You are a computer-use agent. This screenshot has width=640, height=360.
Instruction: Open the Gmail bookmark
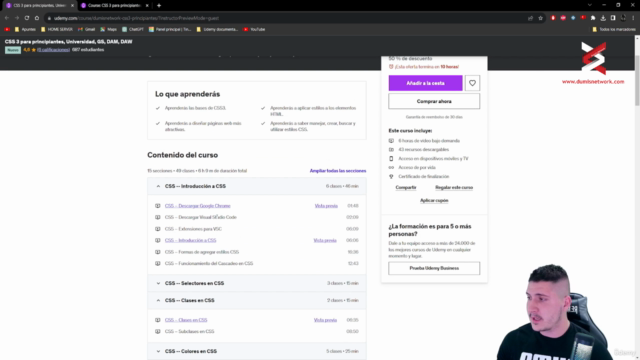(x=87, y=29)
